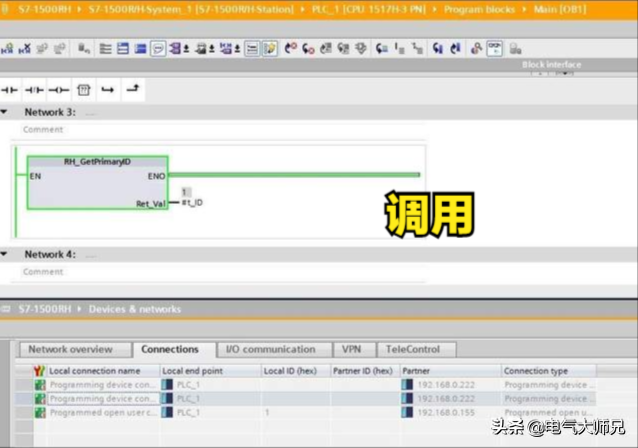Click the open branch favorites icon
This screenshot has height=448, width=638.
[x=108, y=90]
